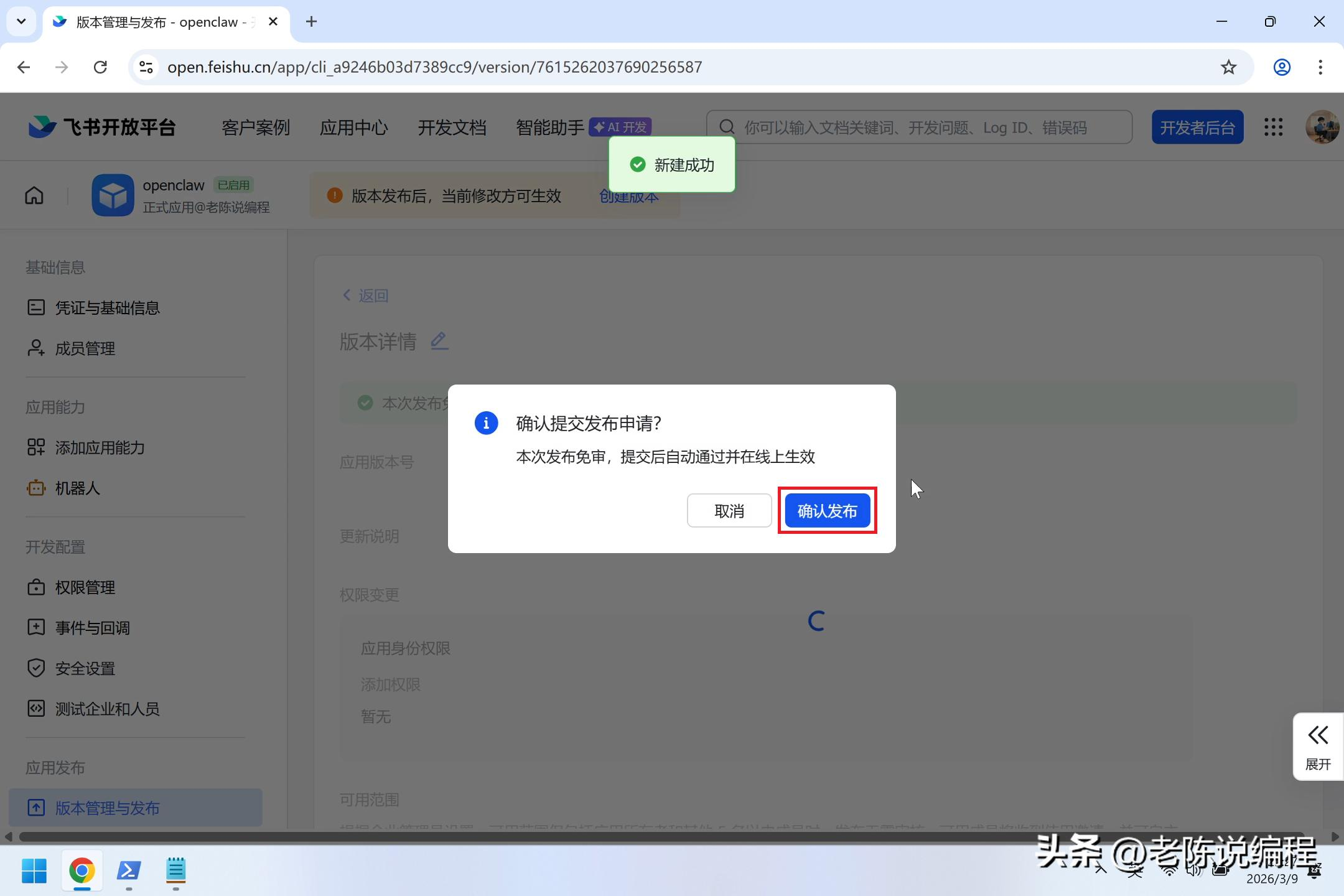Open the tab search dropdown arrow

21,22
